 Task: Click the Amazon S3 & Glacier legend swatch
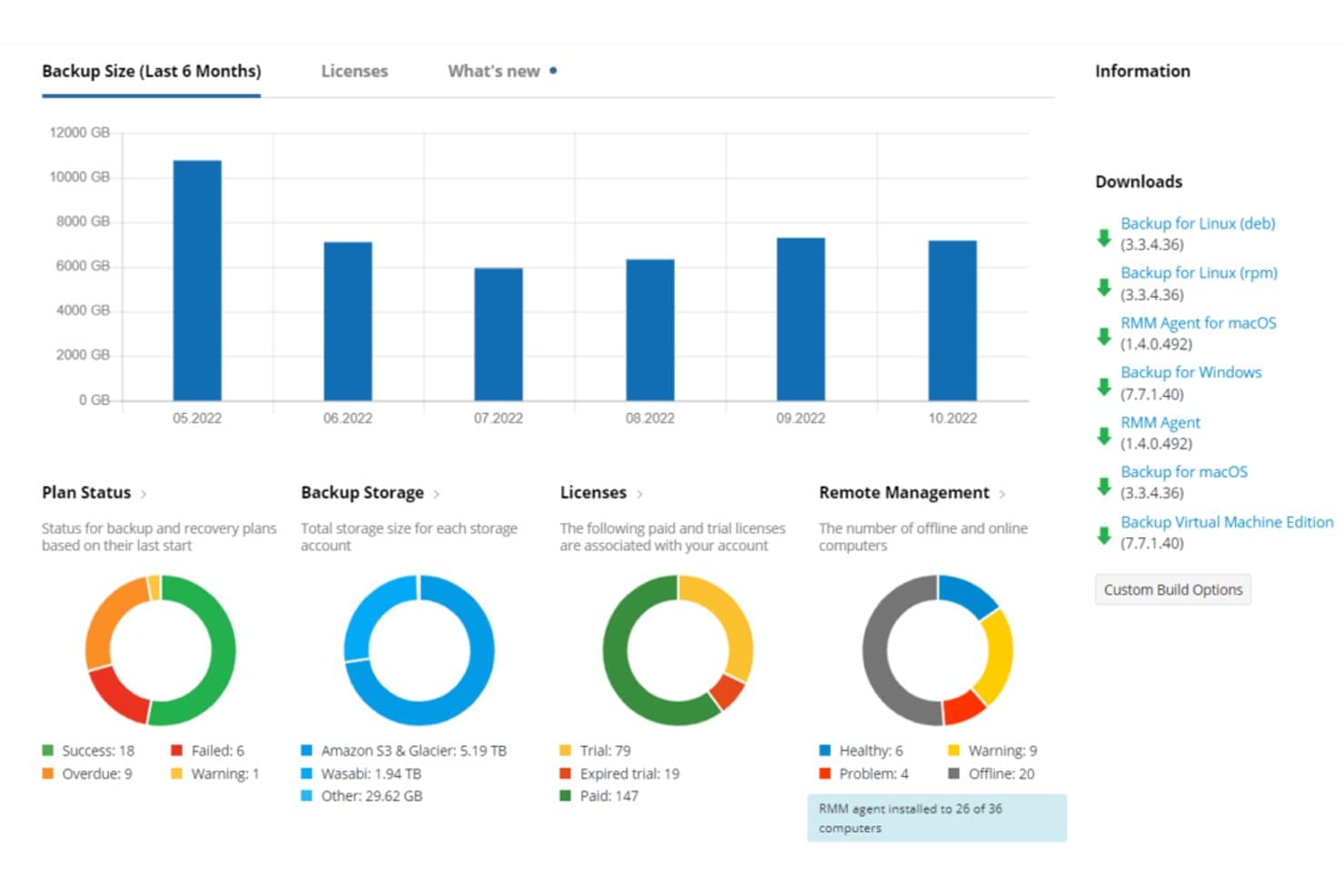(307, 751)
